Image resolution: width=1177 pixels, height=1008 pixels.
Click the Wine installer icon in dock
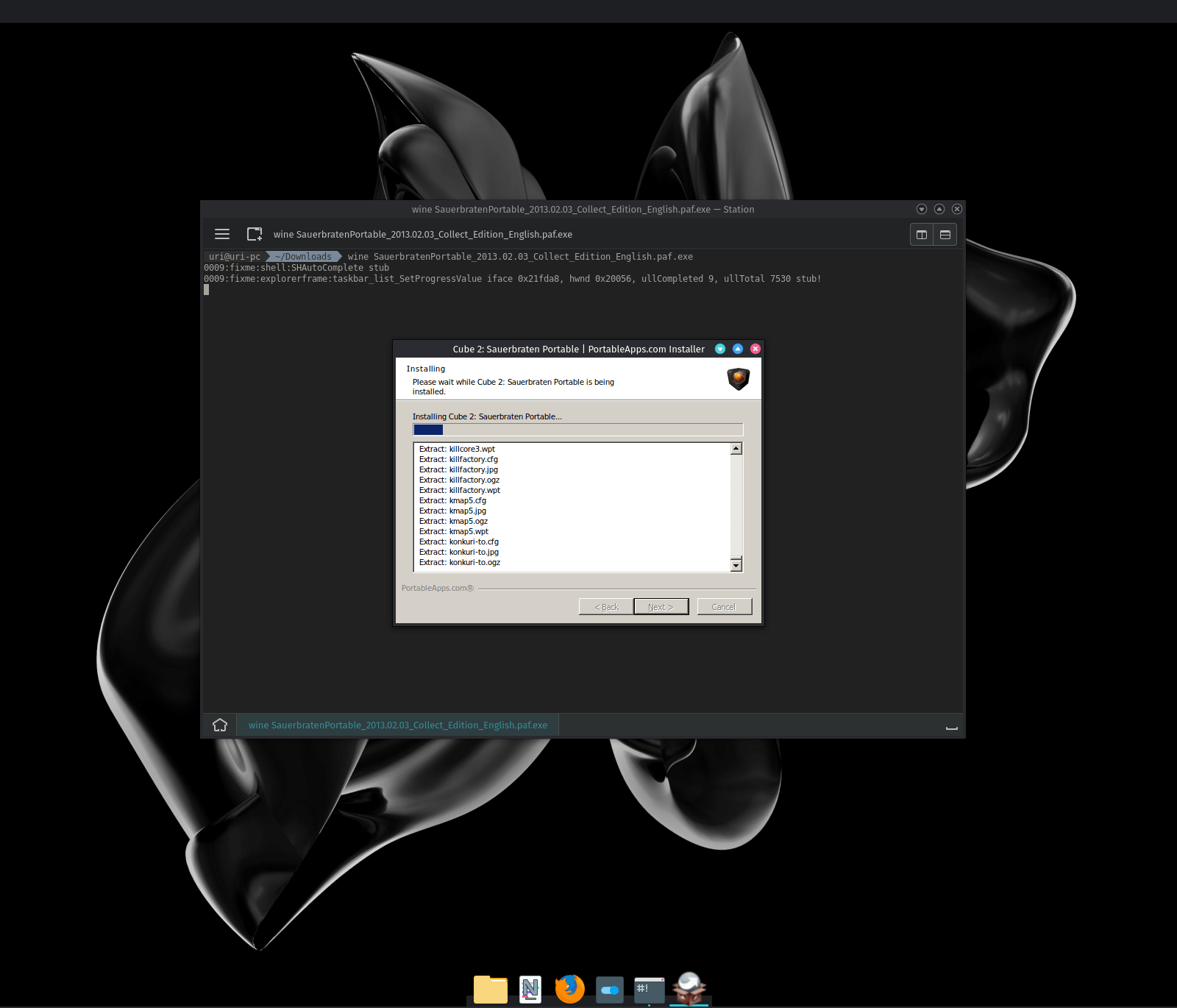pos(689,988)
